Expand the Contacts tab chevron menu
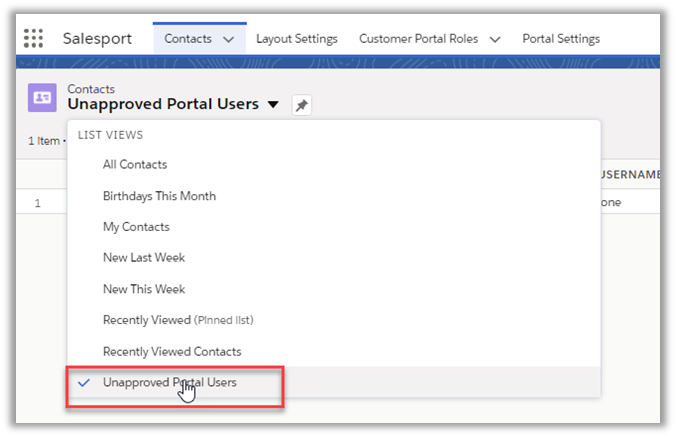 (228, 39)
